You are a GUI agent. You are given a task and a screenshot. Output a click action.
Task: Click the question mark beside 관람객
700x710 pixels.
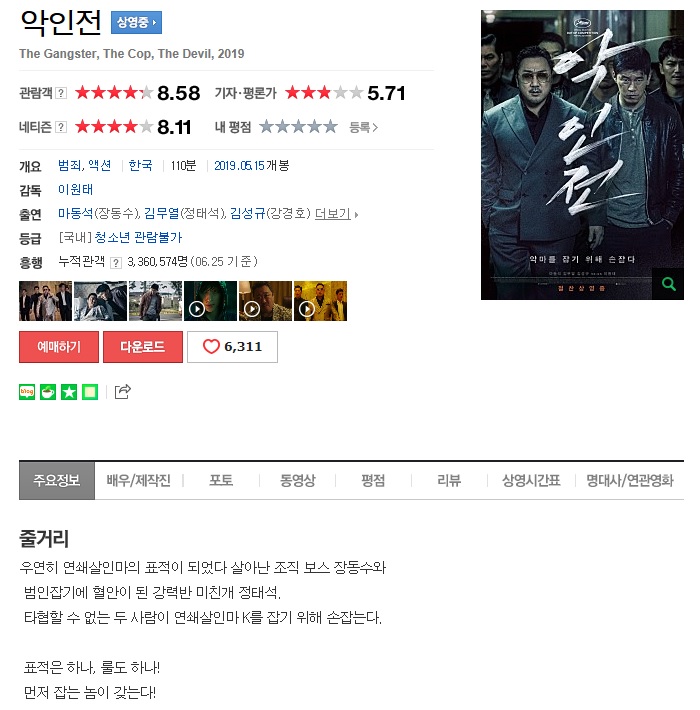61,93
